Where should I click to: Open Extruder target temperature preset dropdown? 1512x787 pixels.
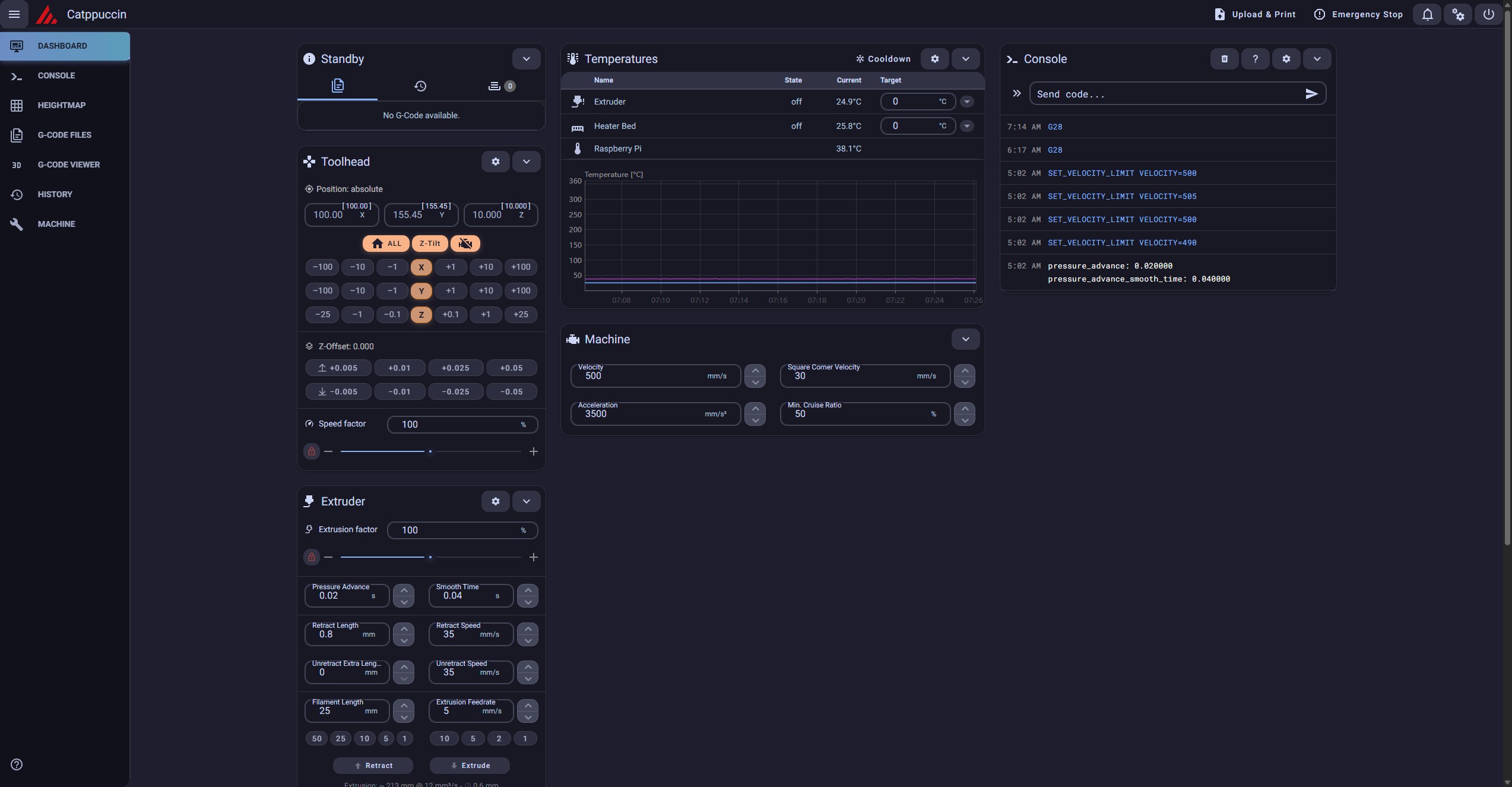click(x=966, y=102)
